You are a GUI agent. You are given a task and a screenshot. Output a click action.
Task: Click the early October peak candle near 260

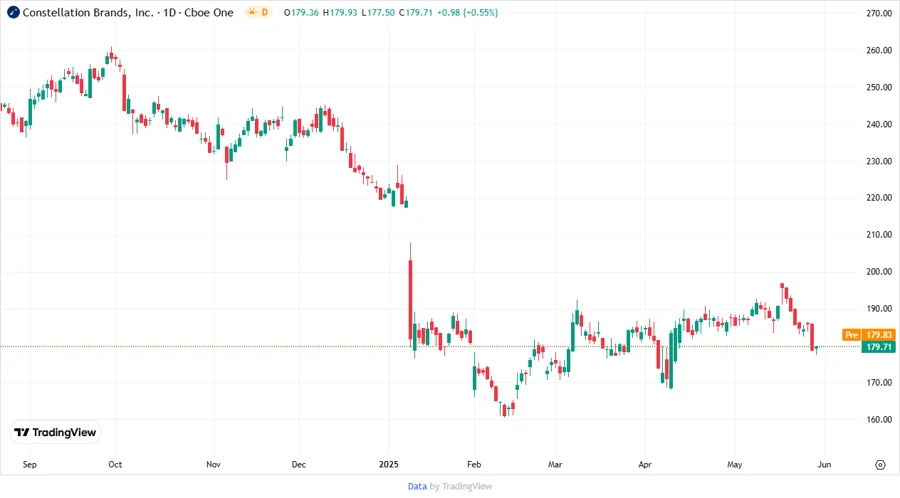click(111, 56)
